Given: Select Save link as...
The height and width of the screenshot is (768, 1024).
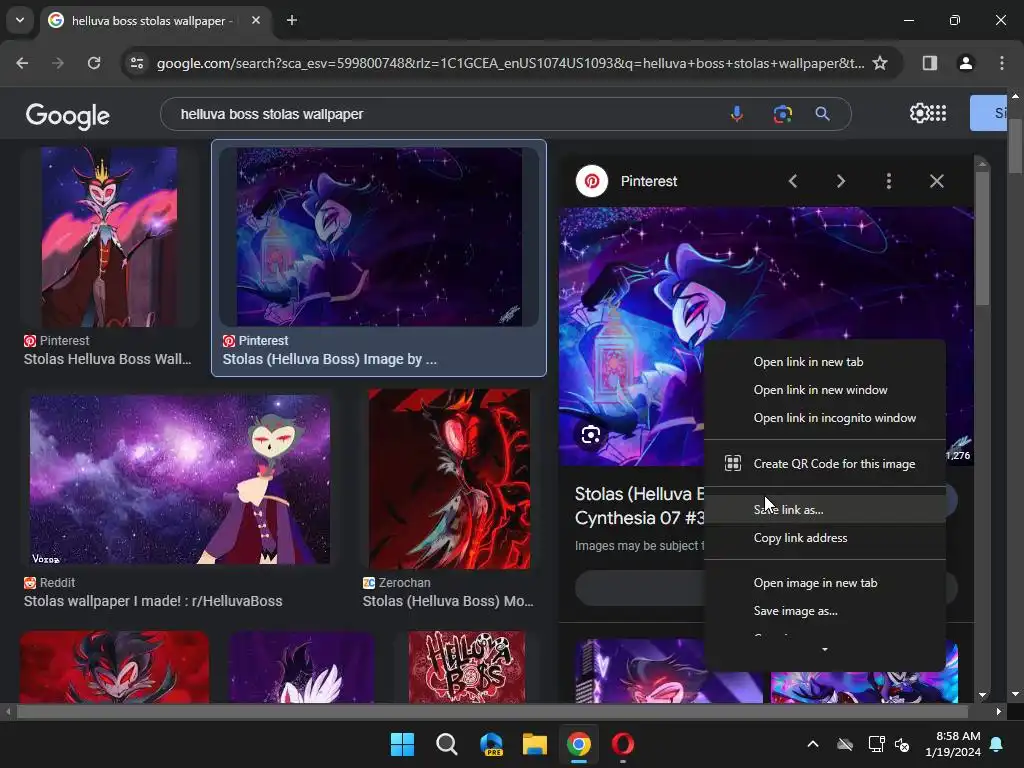Looking at the screenshot, I should pos(825,509).
